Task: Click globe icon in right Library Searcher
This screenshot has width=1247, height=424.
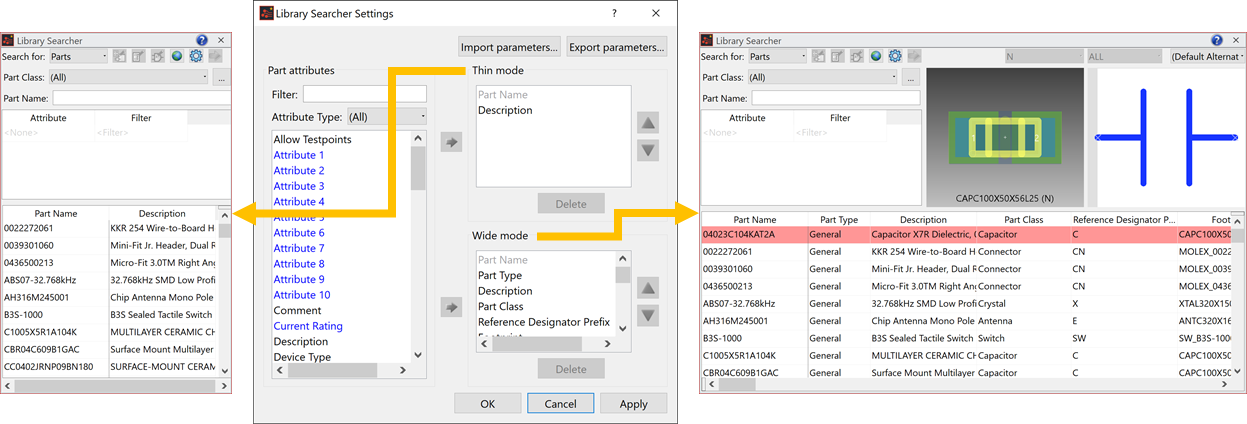Action: click(876, 56)
